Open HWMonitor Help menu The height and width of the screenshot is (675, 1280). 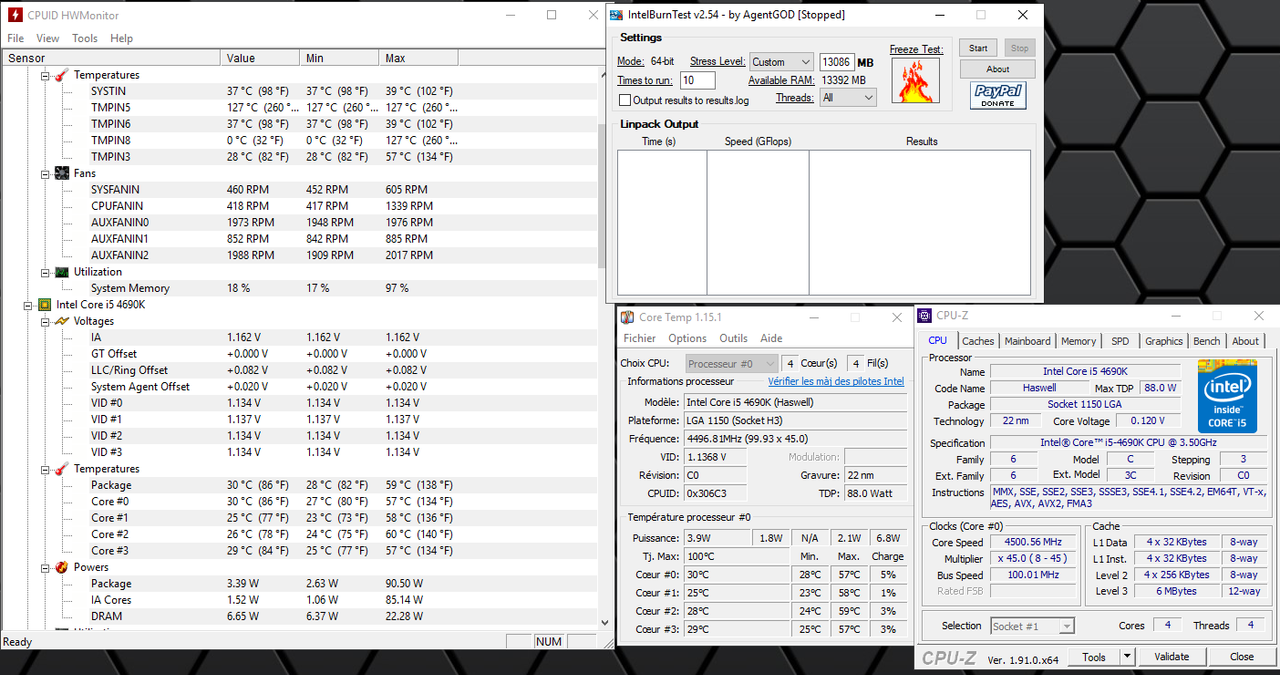pyautogui.click(x=121, y=38)
